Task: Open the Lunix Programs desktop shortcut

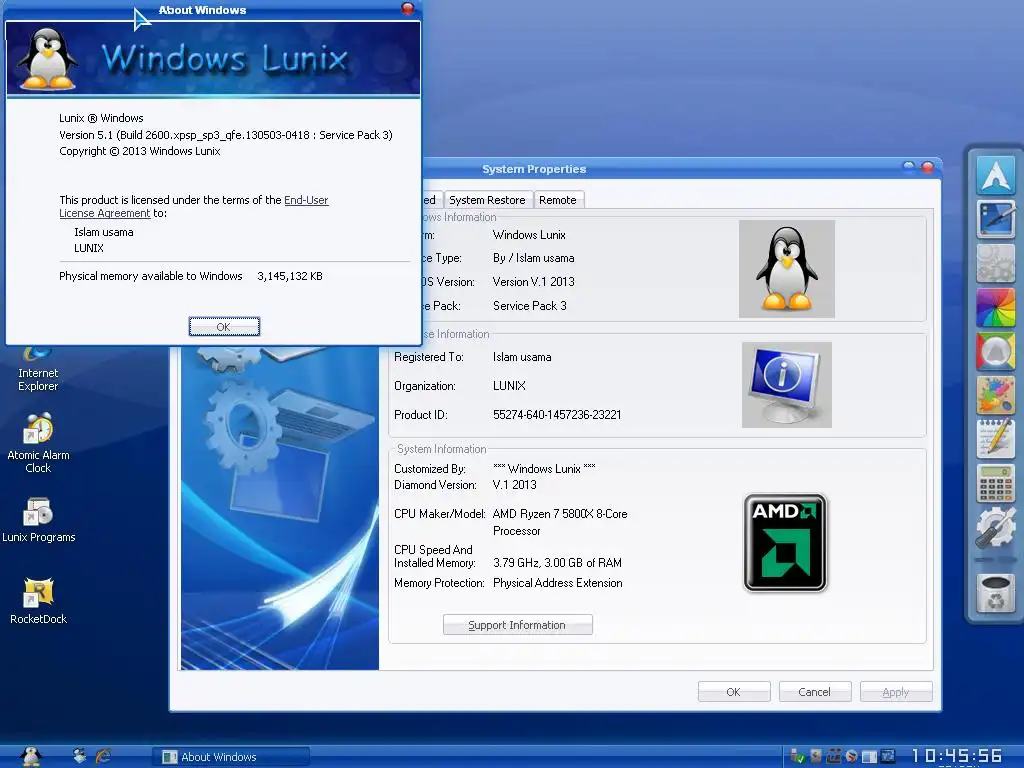Action: [39, 520]
